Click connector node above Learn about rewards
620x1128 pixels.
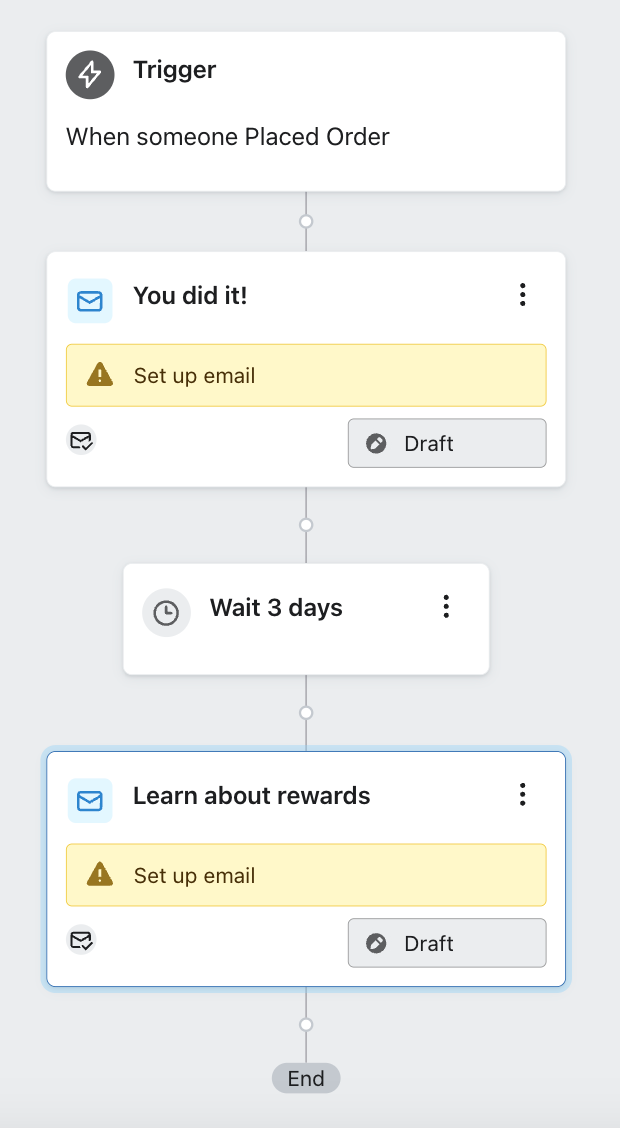point(306,713)
